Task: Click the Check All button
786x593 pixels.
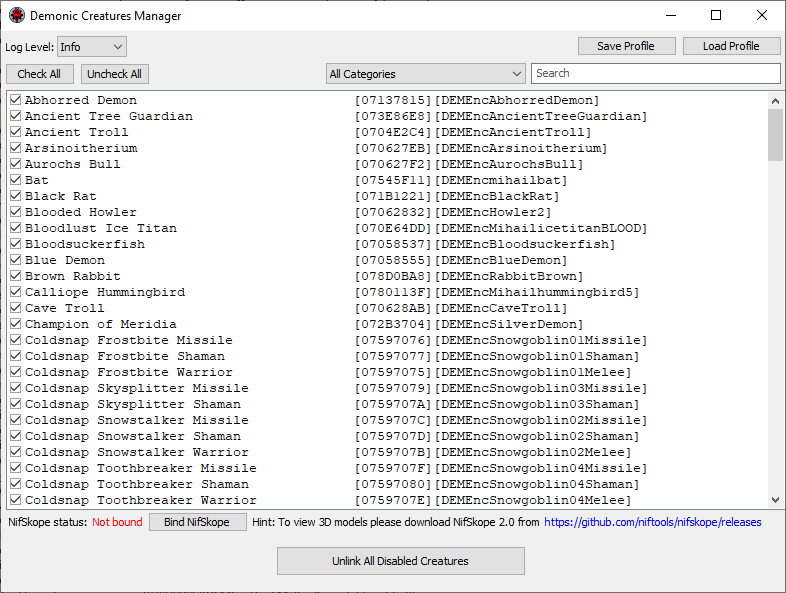Action: pos(39,74)
